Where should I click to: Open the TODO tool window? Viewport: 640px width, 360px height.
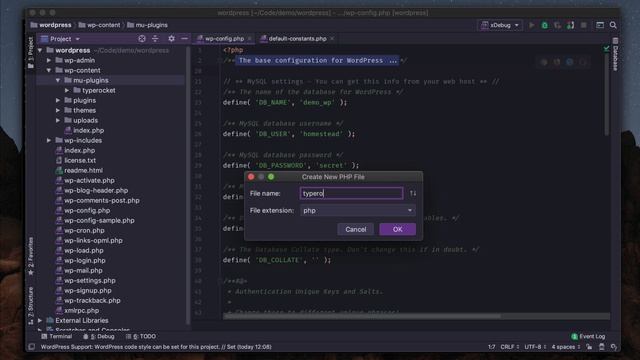[x=141, y=337]
